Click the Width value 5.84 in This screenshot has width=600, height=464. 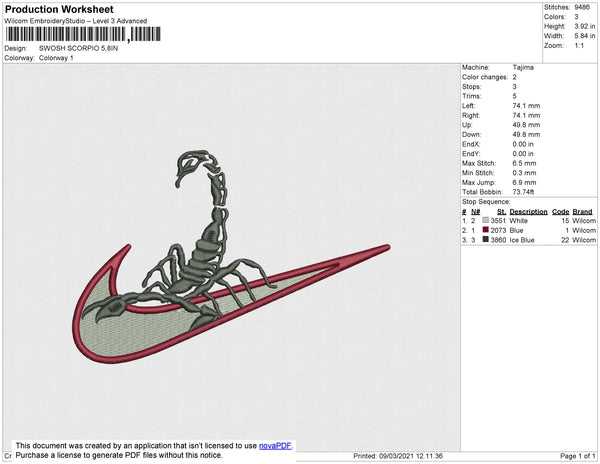click(x=584, y=36)
